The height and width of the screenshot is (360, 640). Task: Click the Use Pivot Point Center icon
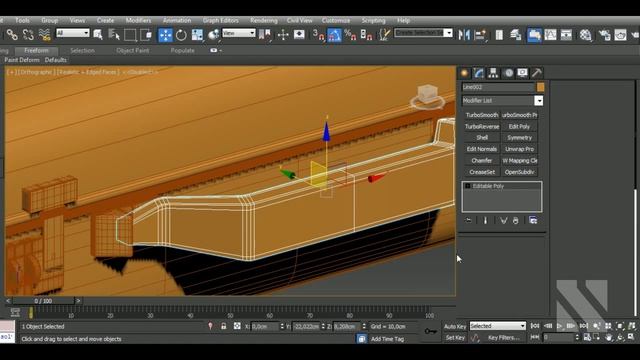[265, 35]
